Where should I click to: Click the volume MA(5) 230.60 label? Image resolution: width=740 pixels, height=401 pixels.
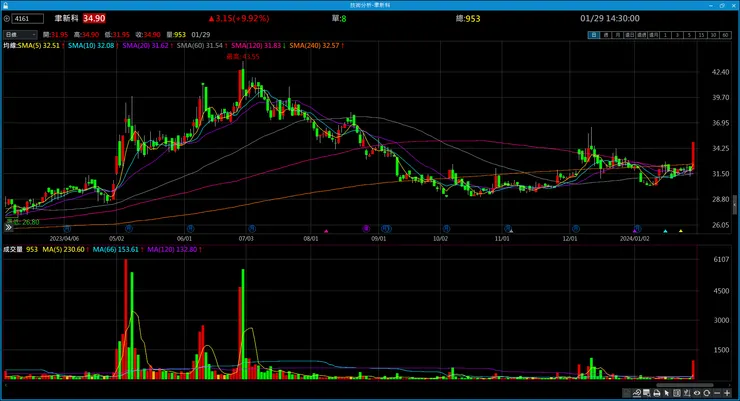coord(64,249)
